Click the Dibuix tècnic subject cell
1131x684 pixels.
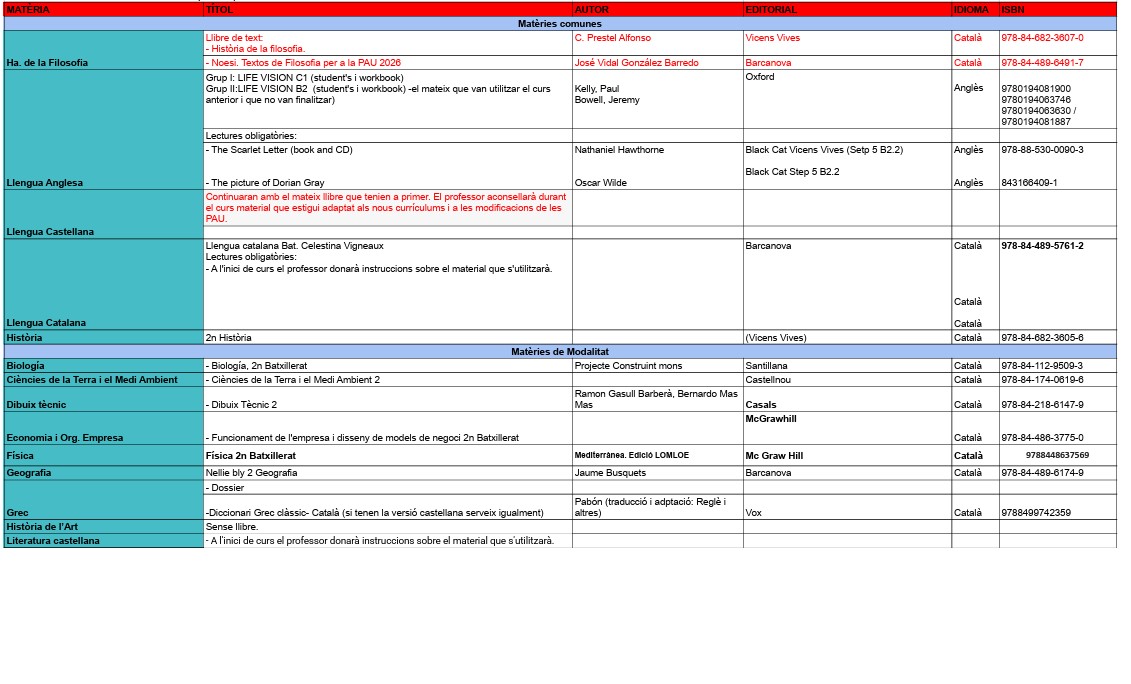tap(37, 405)
